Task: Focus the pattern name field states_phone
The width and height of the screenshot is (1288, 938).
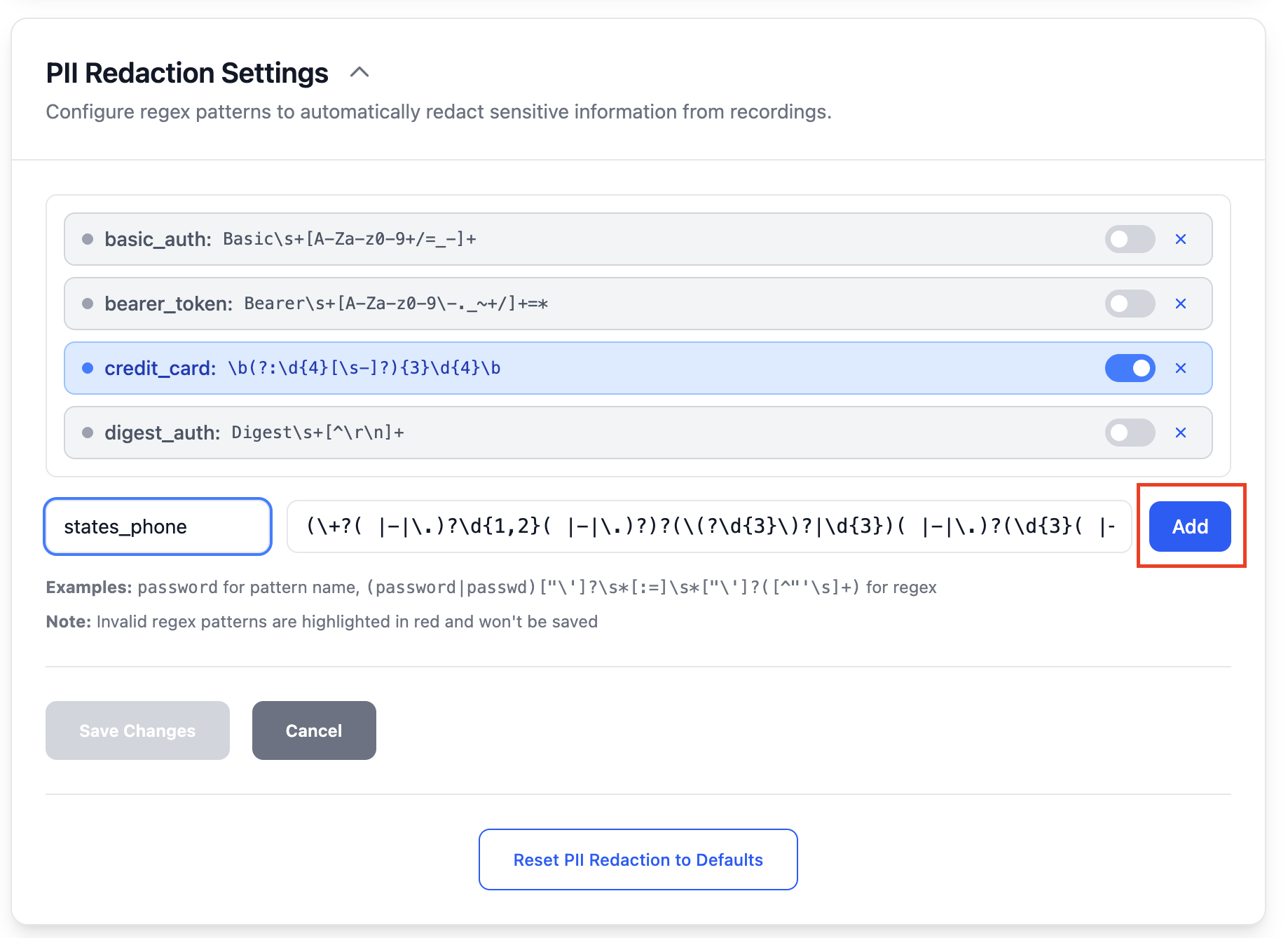Action: 158,526
